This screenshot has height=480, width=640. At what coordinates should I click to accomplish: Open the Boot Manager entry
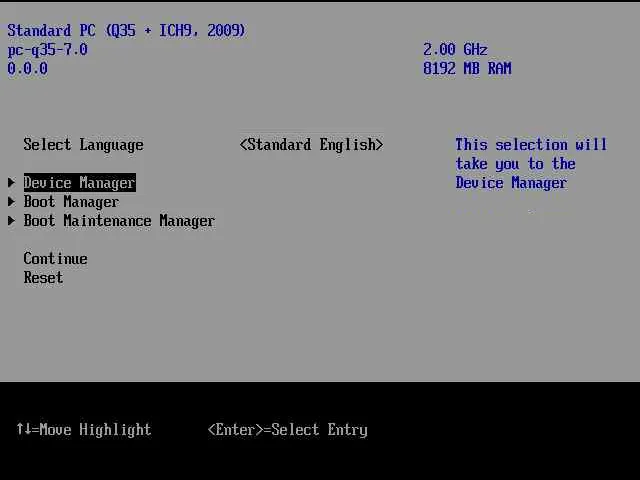71,202
